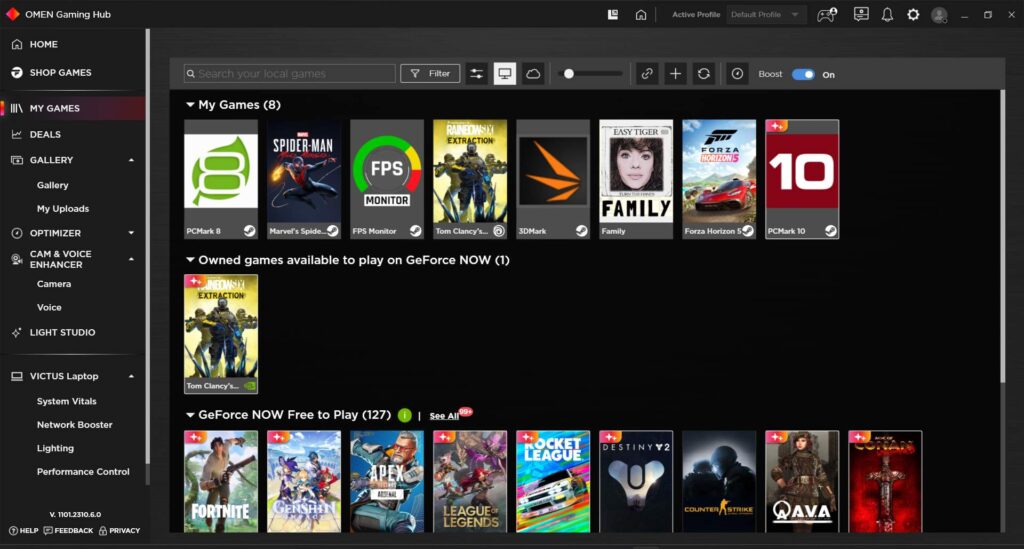Screen dimensions: 1024x549
Task: Open Network Booster
Action: point(74,425)
